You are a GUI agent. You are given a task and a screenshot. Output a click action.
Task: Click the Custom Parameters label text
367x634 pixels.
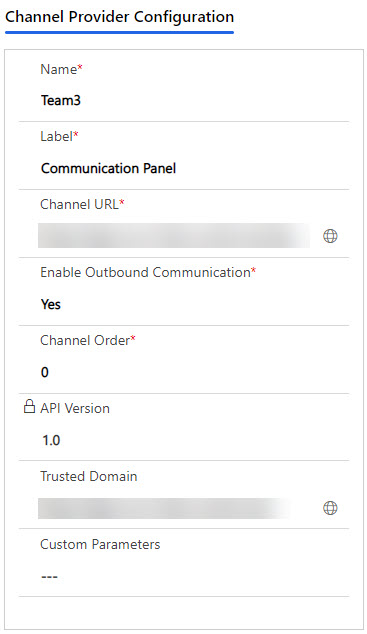(x=100, y=544)
